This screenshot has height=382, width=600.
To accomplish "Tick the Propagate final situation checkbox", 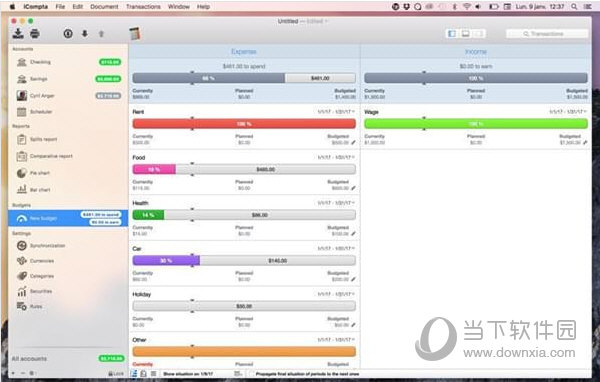I will click(x=251, y=374).
